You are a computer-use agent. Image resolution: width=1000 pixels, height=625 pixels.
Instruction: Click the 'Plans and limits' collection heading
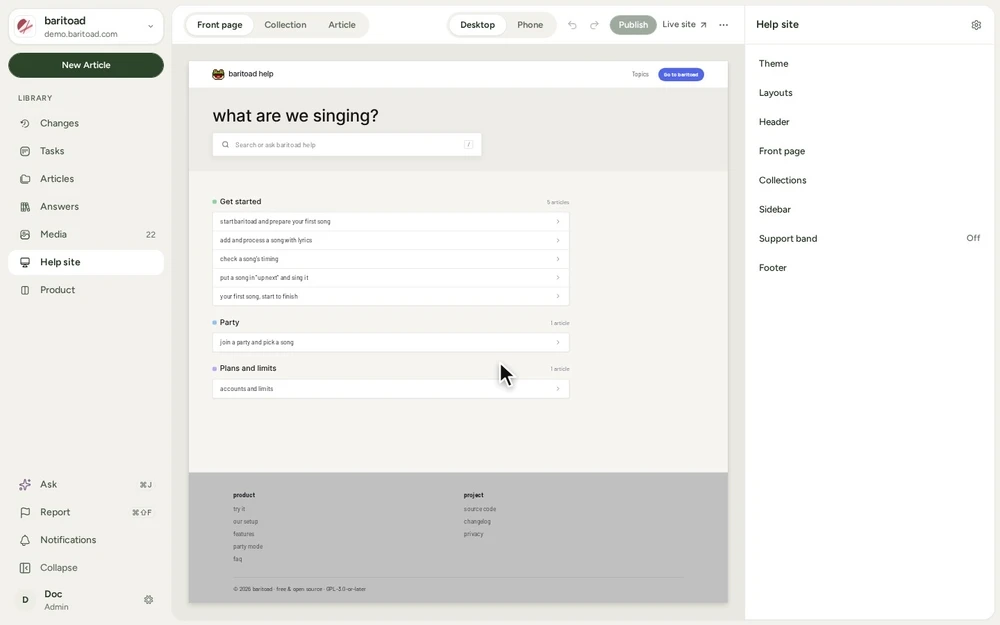point(248,369)
